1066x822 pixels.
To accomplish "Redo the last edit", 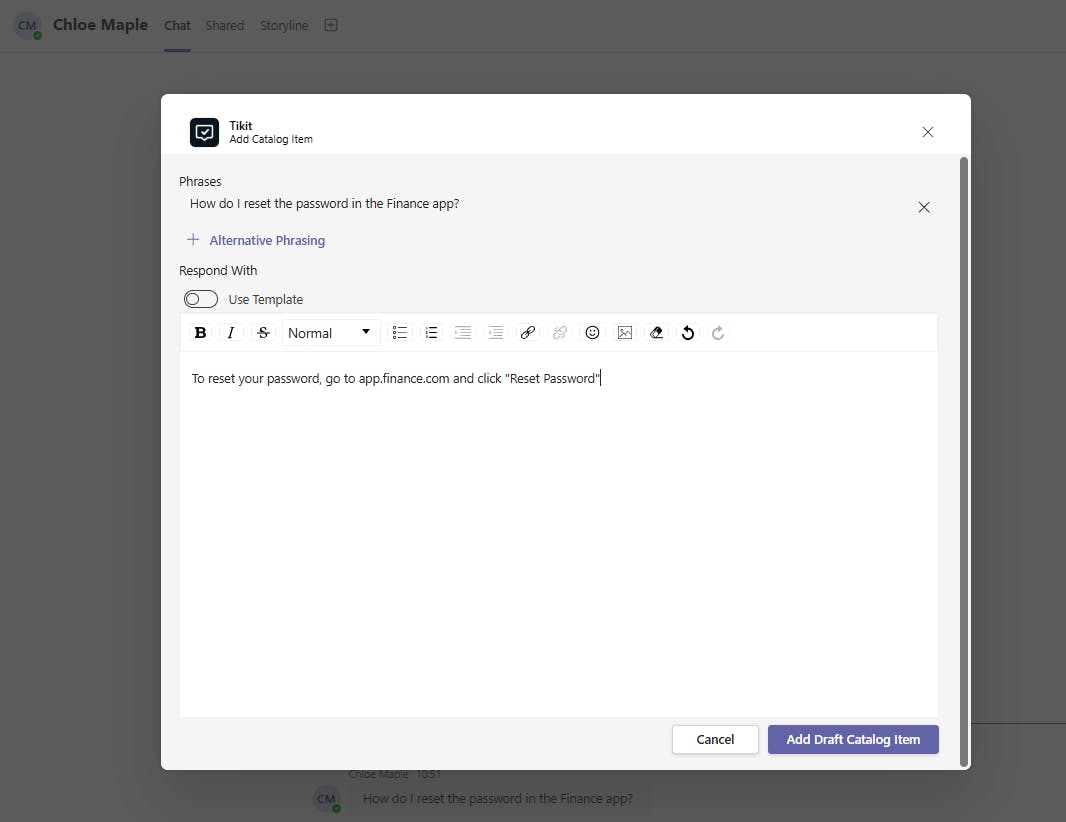I will pos(718,332).
